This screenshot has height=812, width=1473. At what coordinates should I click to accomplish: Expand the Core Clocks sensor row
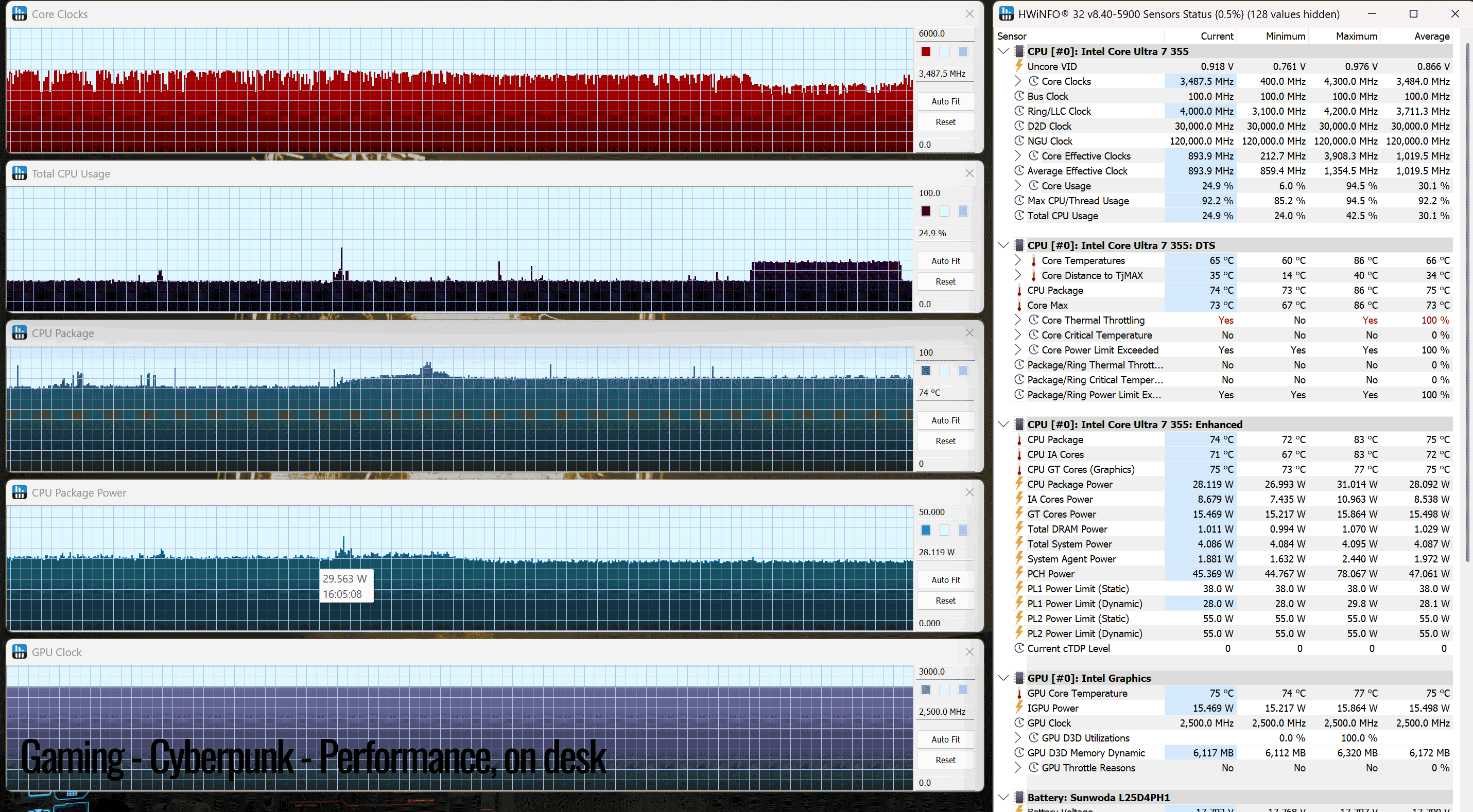1018,81
